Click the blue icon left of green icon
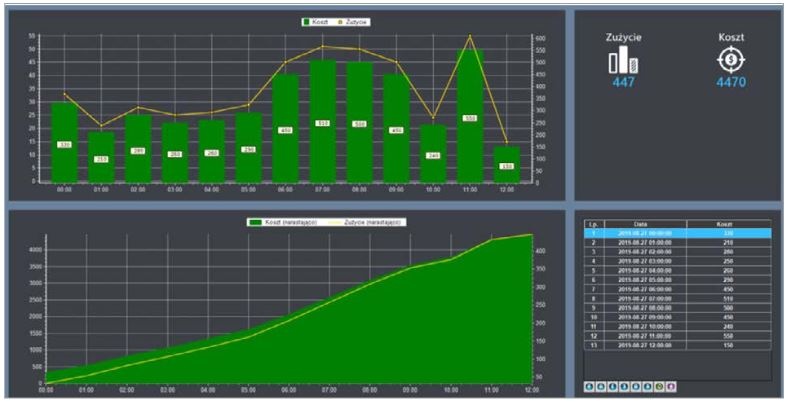This screenshot has height=402, width=788. pyautogui.click(x=647, y=386)
